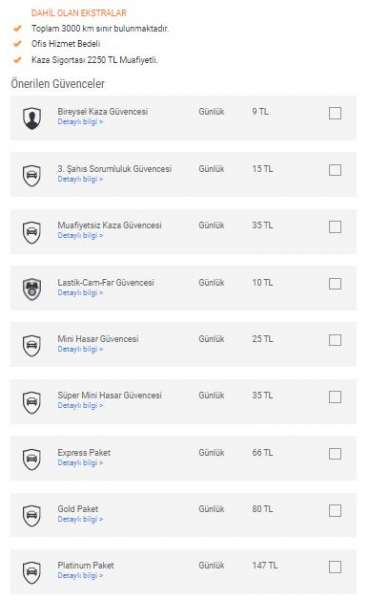Click the Lastik-Cam-Far Güvencesi shield icon
The image size is (369, 600).
(x=32, y=289)
